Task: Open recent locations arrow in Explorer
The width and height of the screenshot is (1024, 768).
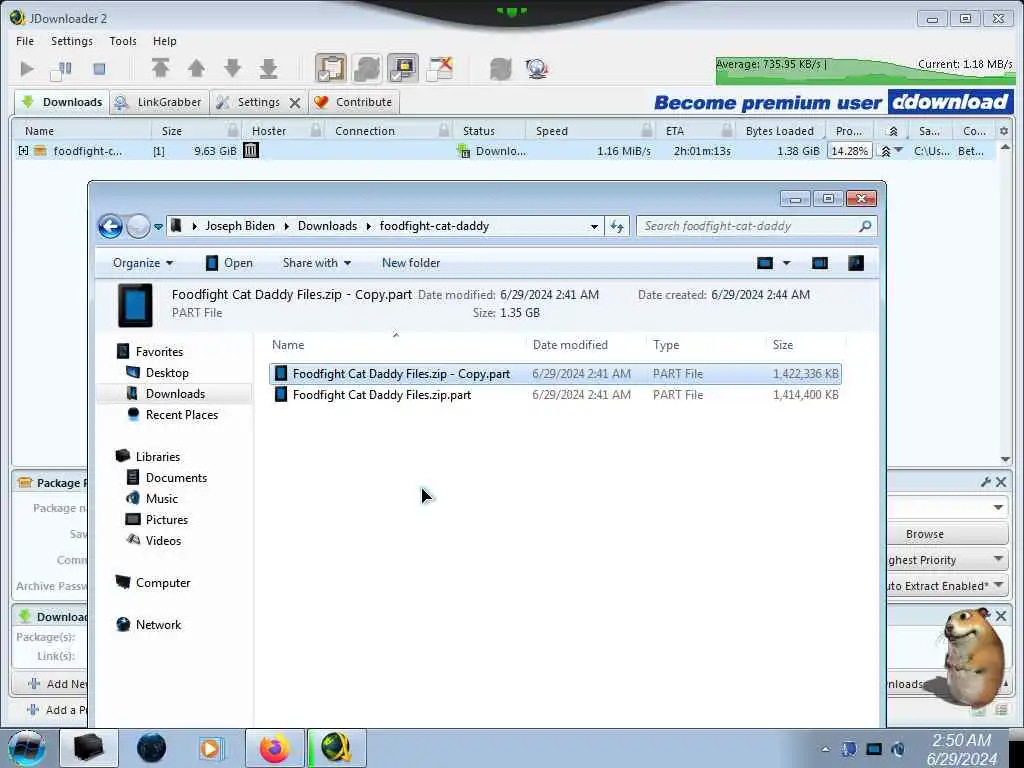Action: coord(158,227)
